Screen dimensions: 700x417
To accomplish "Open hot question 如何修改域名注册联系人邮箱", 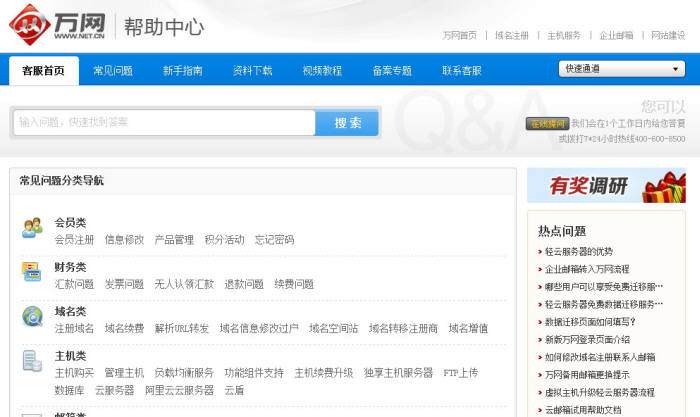I will click(x=600, y=357).
